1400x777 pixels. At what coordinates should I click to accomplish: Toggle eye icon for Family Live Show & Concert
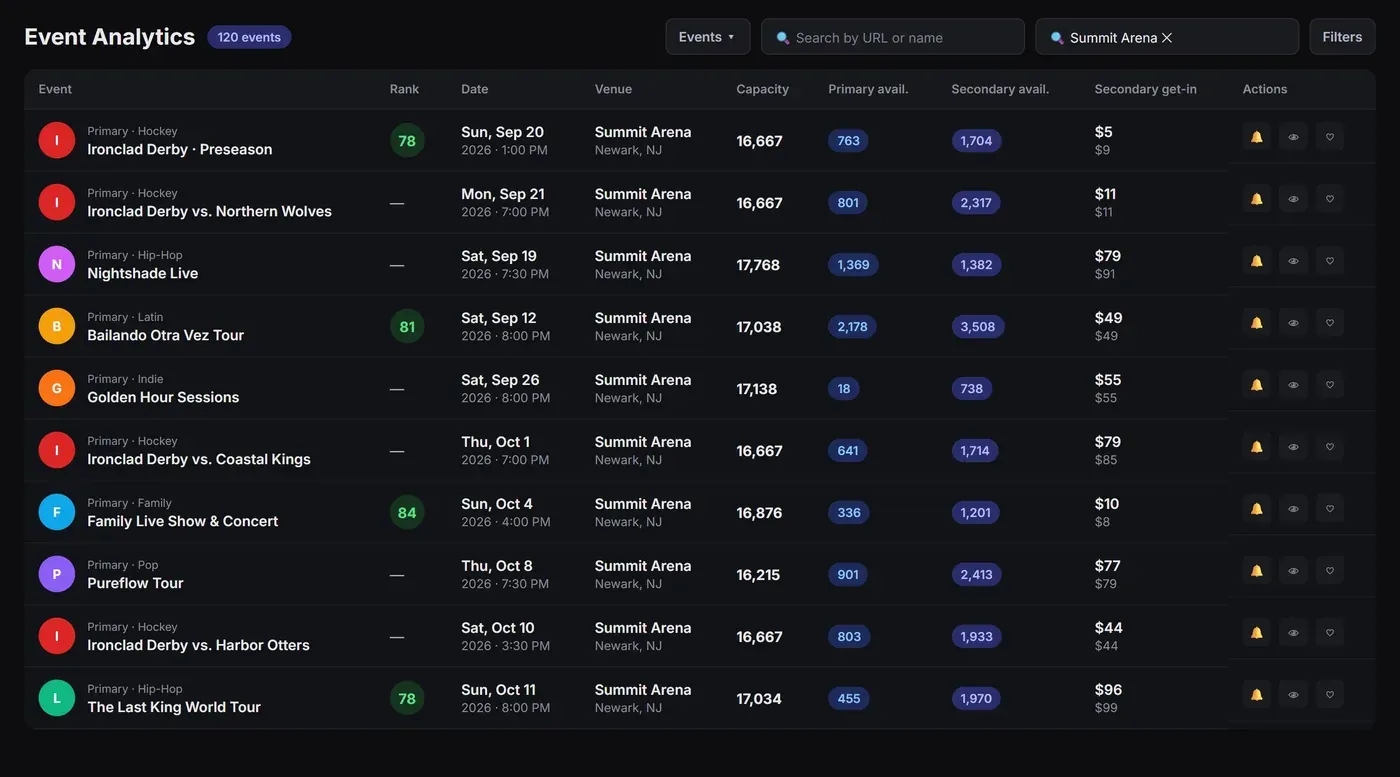(1293, 509)
